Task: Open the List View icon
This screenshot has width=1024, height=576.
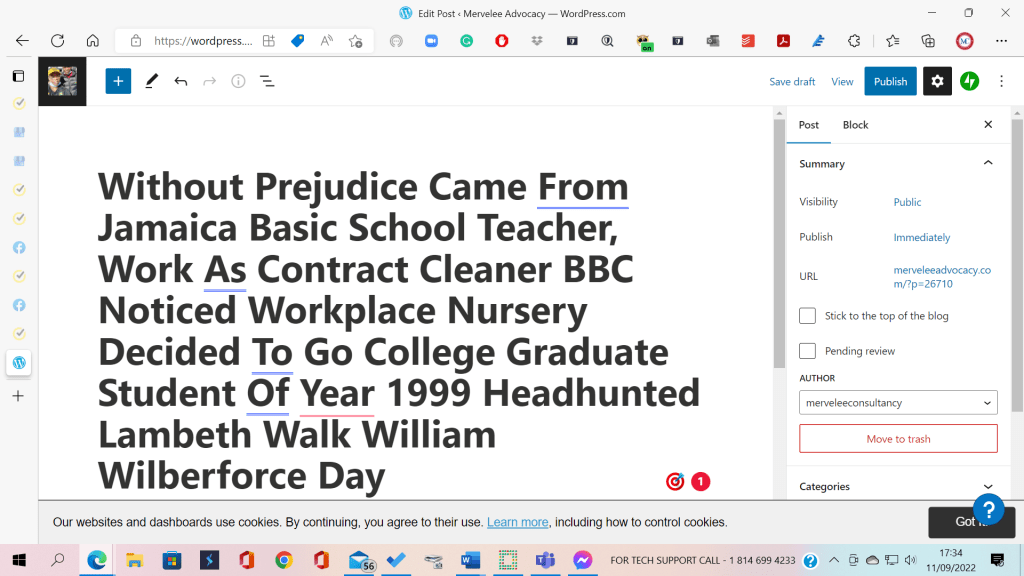Action: [x=267, y=81]
